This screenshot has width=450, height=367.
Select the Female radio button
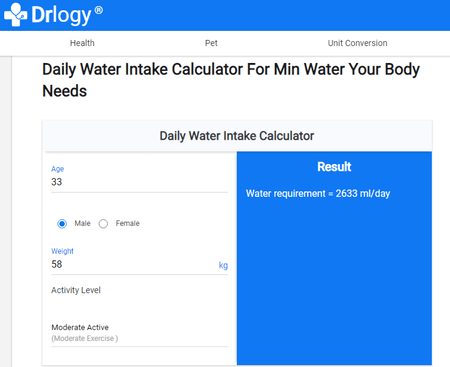click(x=103, y=224)
